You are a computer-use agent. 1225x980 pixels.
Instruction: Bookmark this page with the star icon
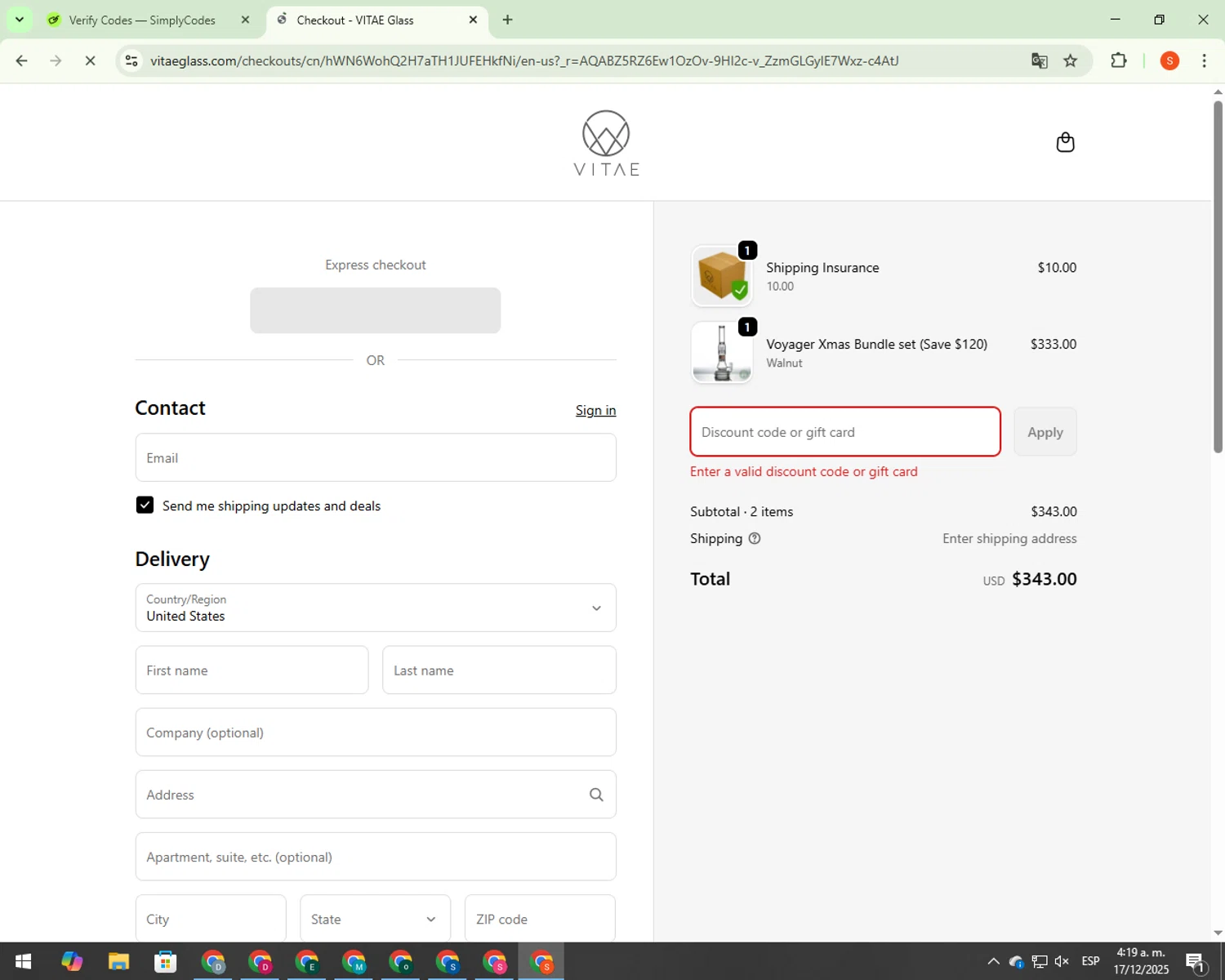coord(1070,60)
